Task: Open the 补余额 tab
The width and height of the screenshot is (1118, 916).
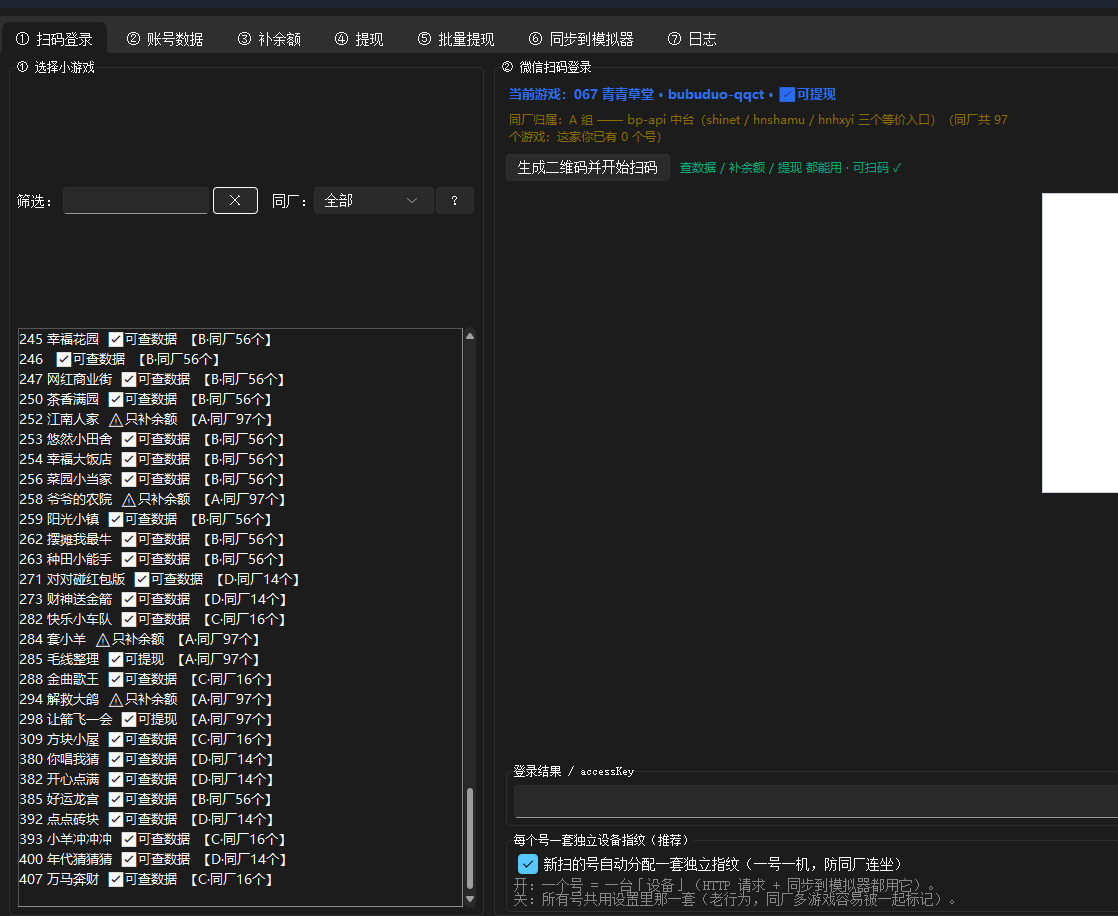Action: [x=270, y=39]
